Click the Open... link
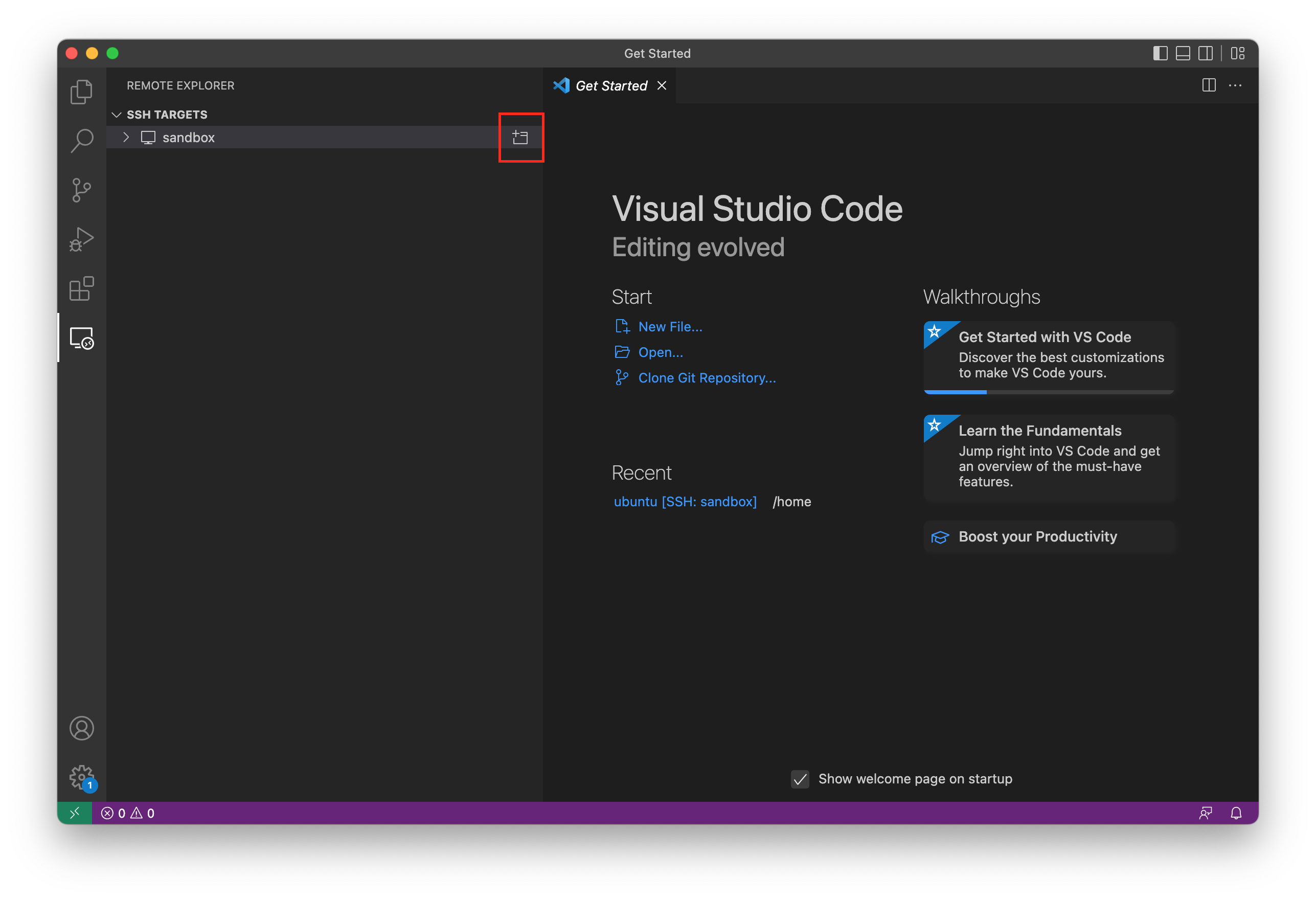This screenshot has height=900, width=1316. coord(660,352)
